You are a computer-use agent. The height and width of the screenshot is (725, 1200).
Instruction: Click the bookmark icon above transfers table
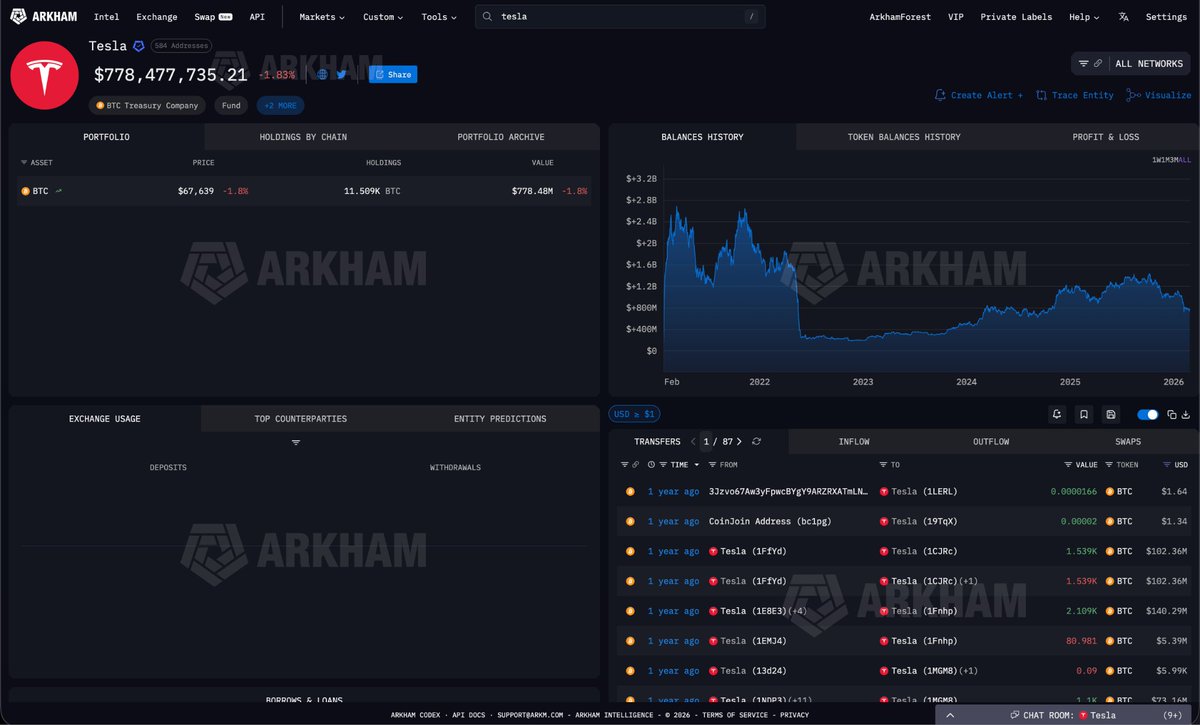1084,414
